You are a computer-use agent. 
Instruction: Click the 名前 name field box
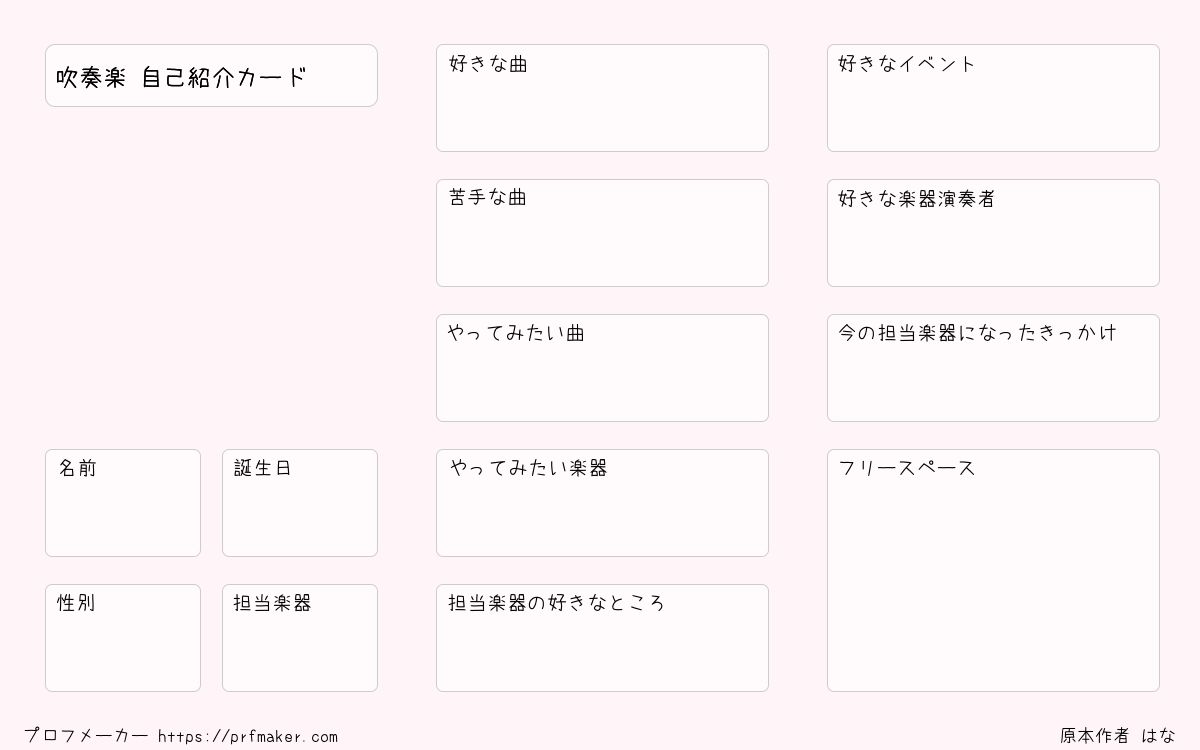pos(123,503)
